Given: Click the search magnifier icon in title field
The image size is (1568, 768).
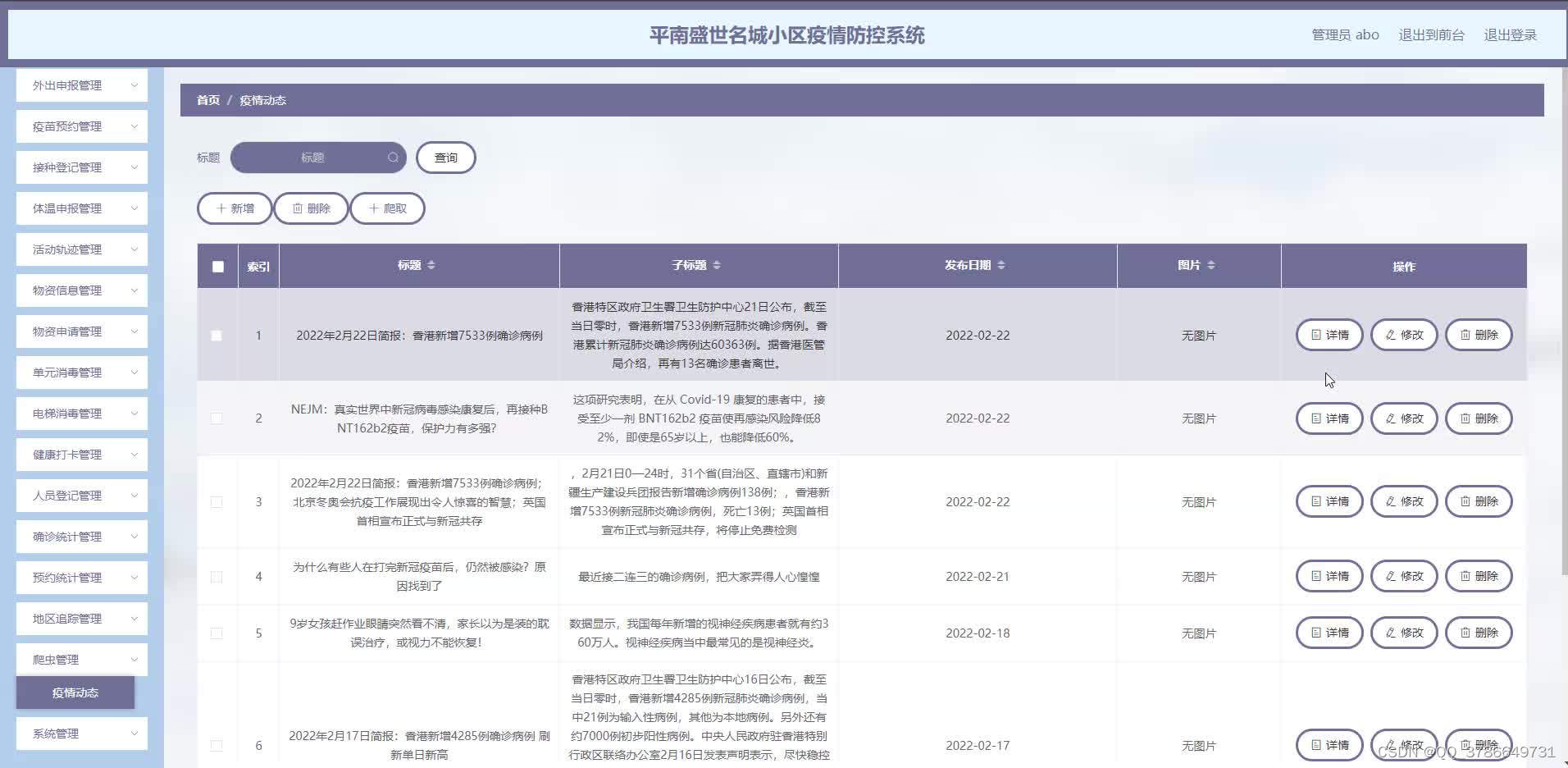Looking at the screenshot, I should pos(393,158).
